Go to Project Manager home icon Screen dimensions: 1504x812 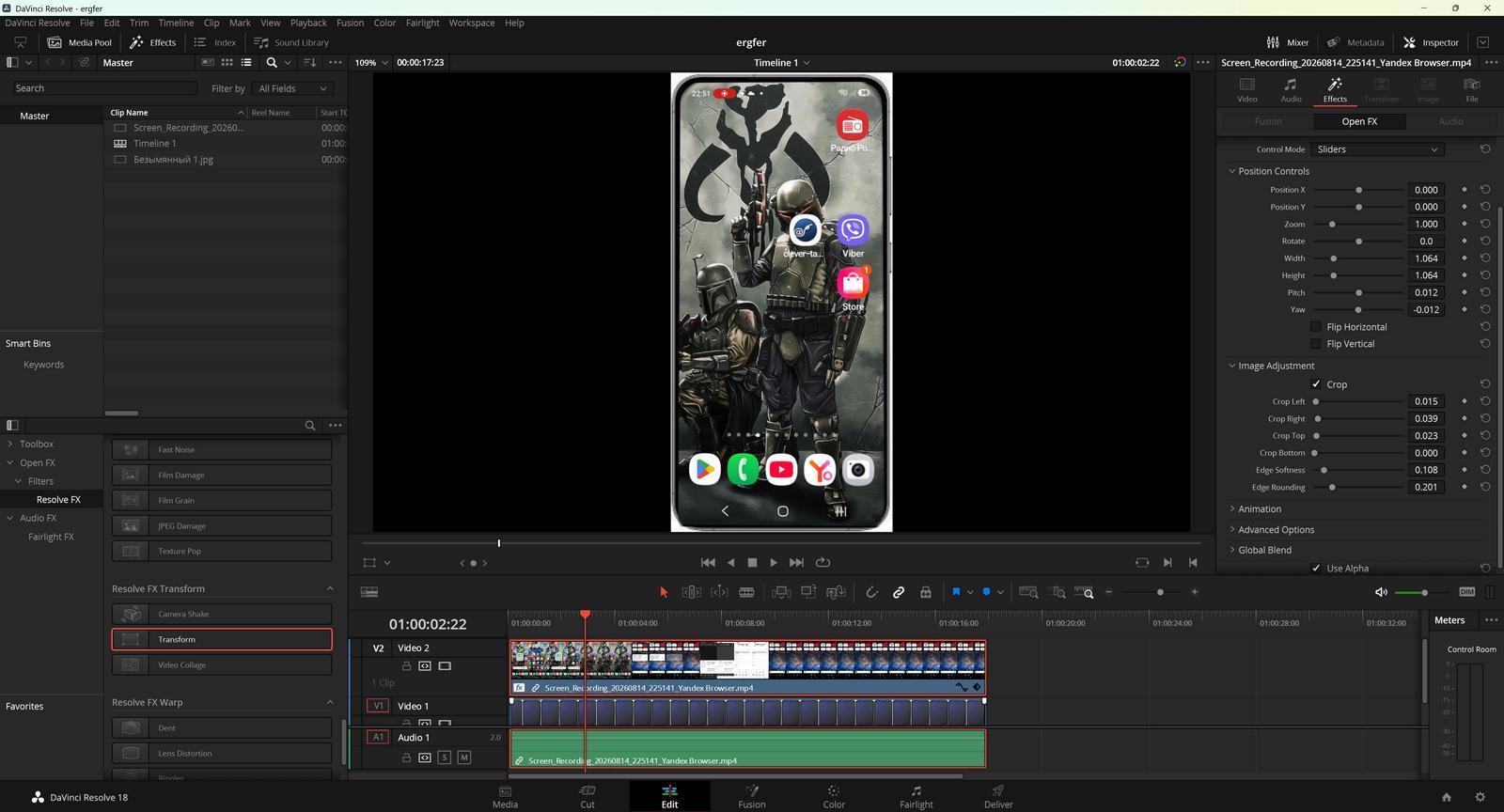1447,797
